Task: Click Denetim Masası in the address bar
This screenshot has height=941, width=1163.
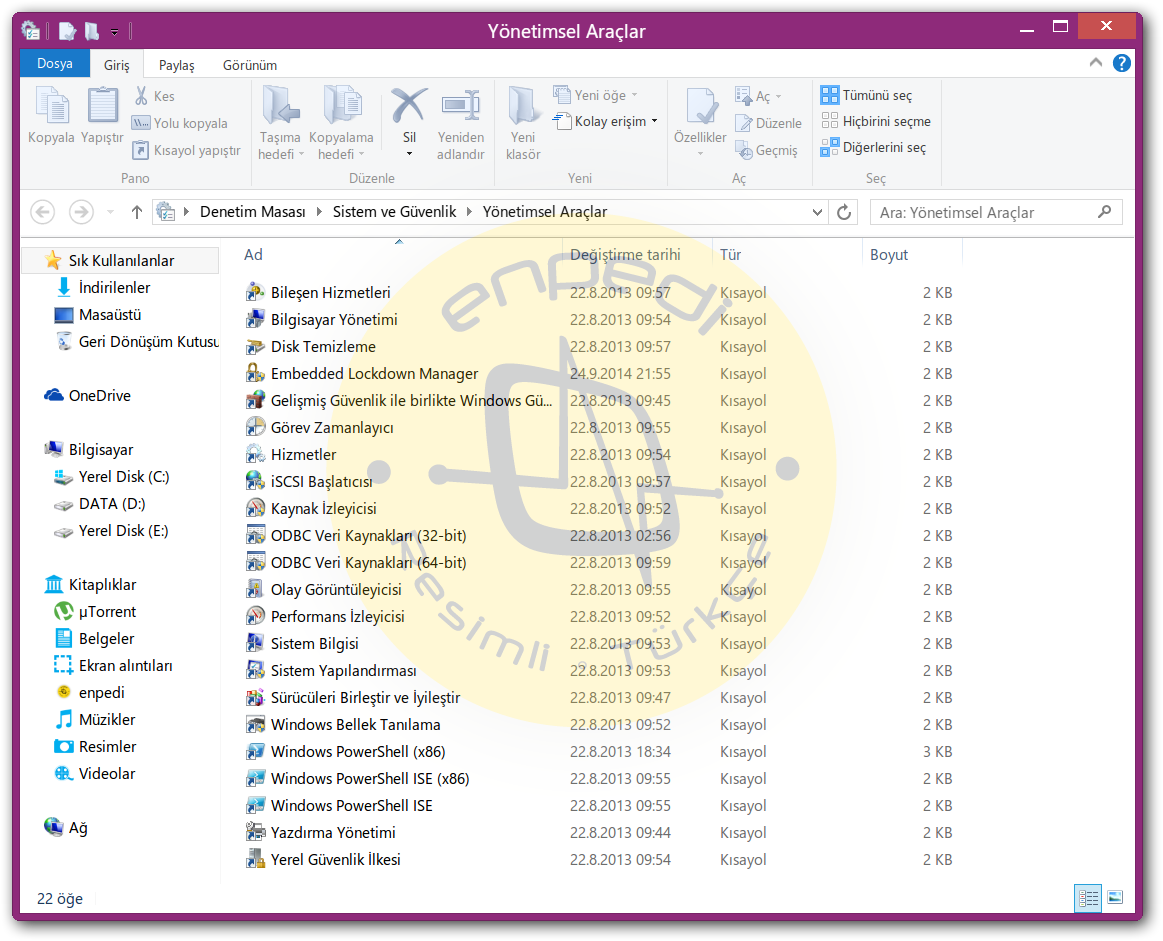Action: click(253, 212)
